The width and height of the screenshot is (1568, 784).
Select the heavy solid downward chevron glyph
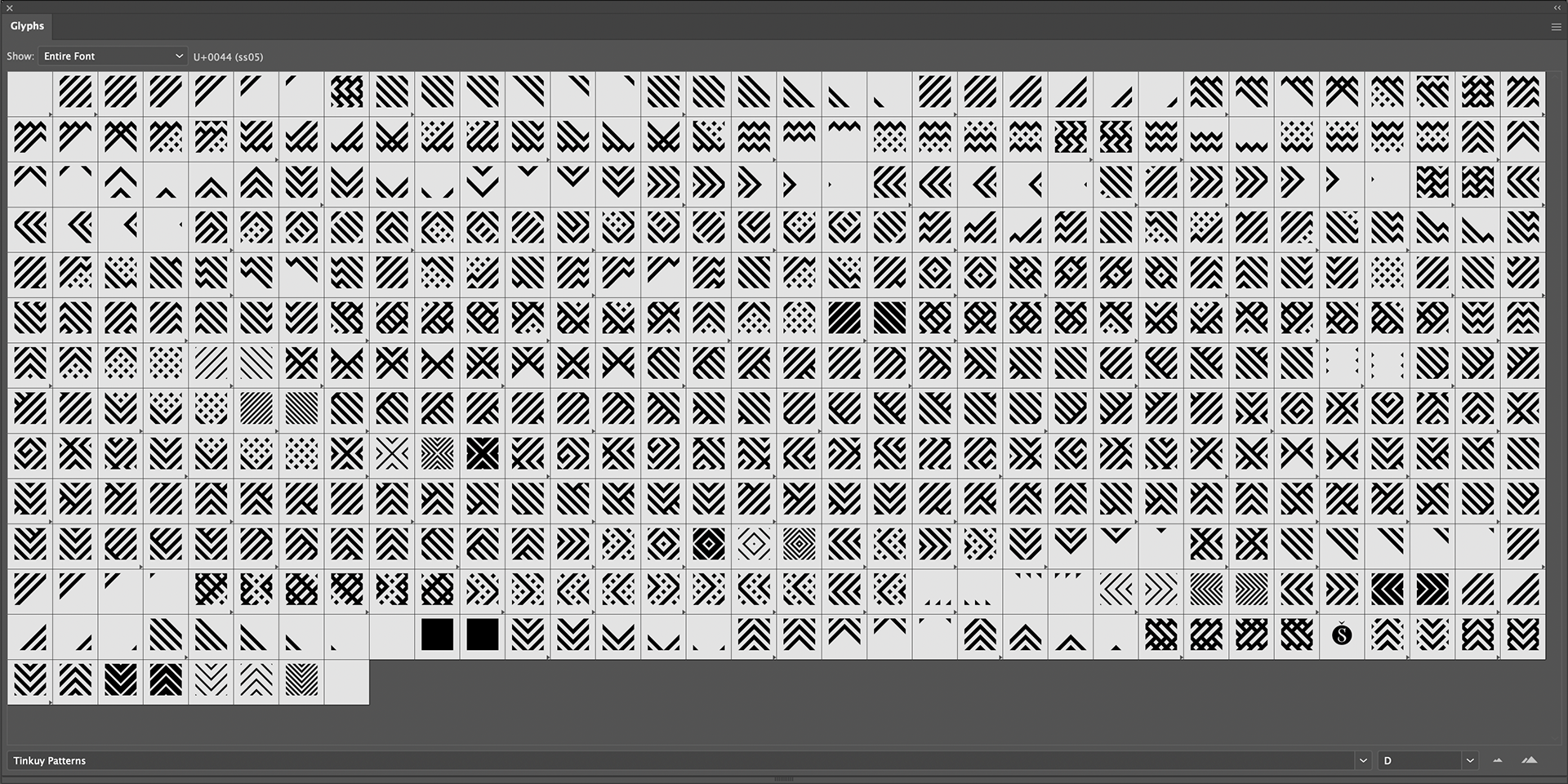click(121, 680)
